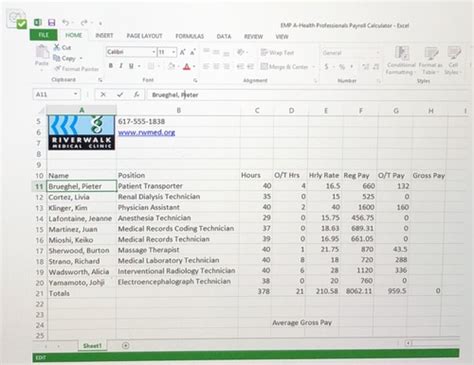Image resolution: width=474 pixels, height=365 pixels.
Task: Open the Font Color dropdown arrow
Action: (194, 67)
